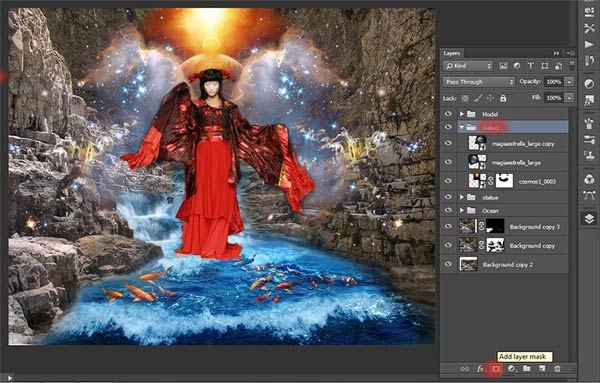Click the create new layer icon
The height and width of the screenshot is (383, 600).
pos(542,368)
